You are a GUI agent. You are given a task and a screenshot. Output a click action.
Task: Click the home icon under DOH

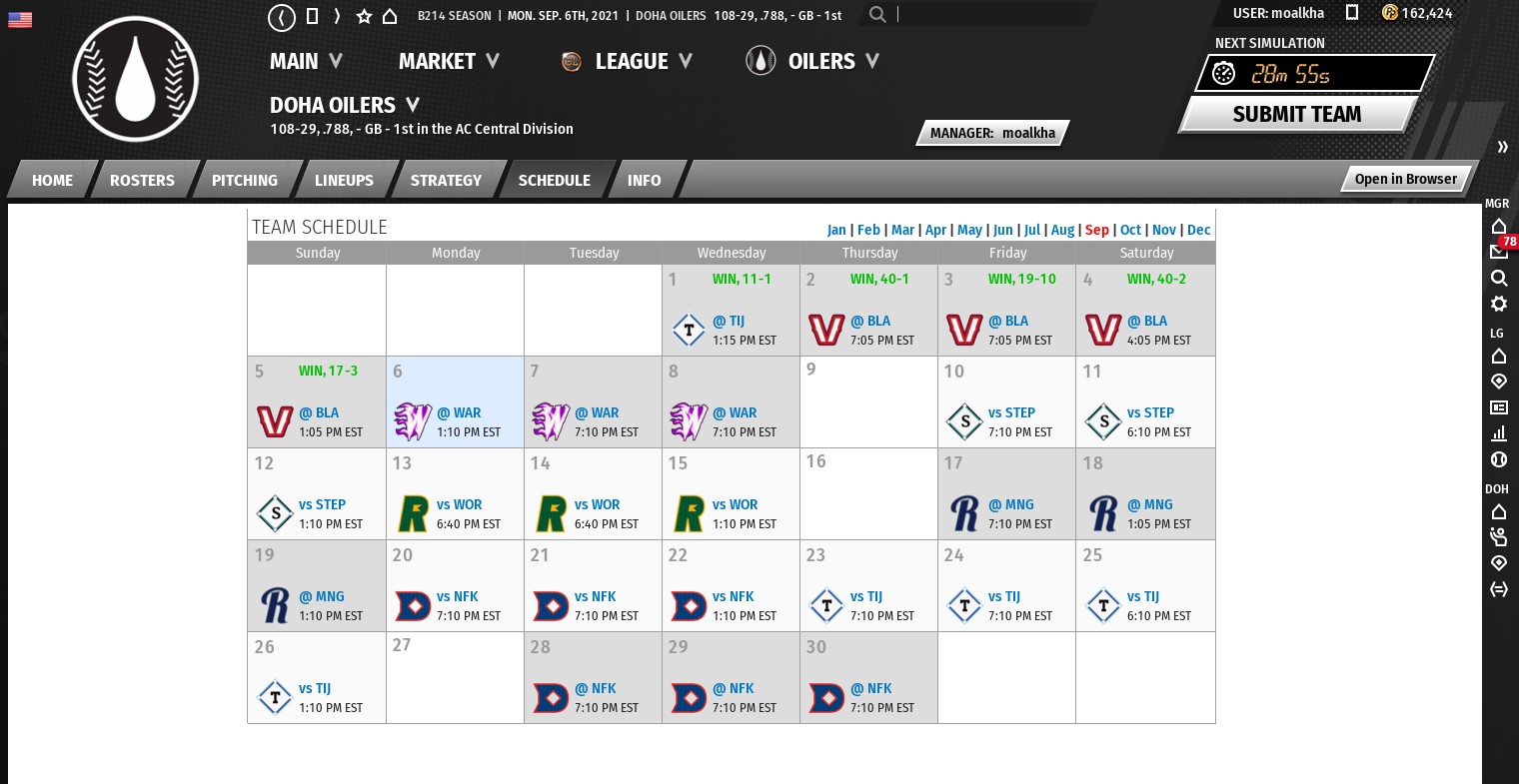(x=1499, y=511)
